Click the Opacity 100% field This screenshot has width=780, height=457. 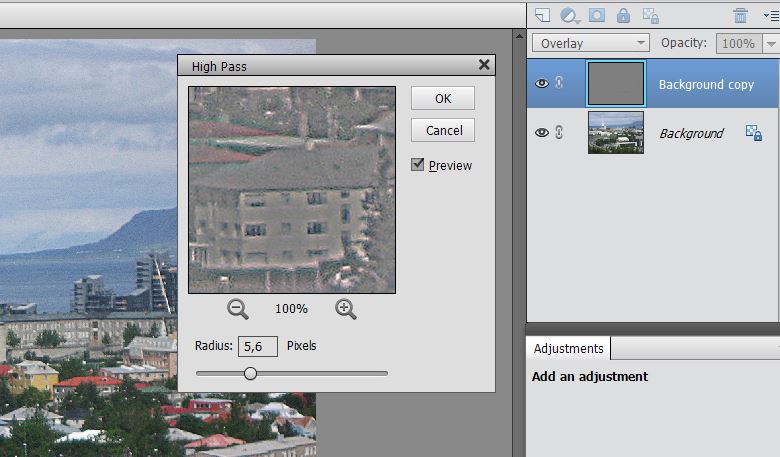[x=738, y=43]
